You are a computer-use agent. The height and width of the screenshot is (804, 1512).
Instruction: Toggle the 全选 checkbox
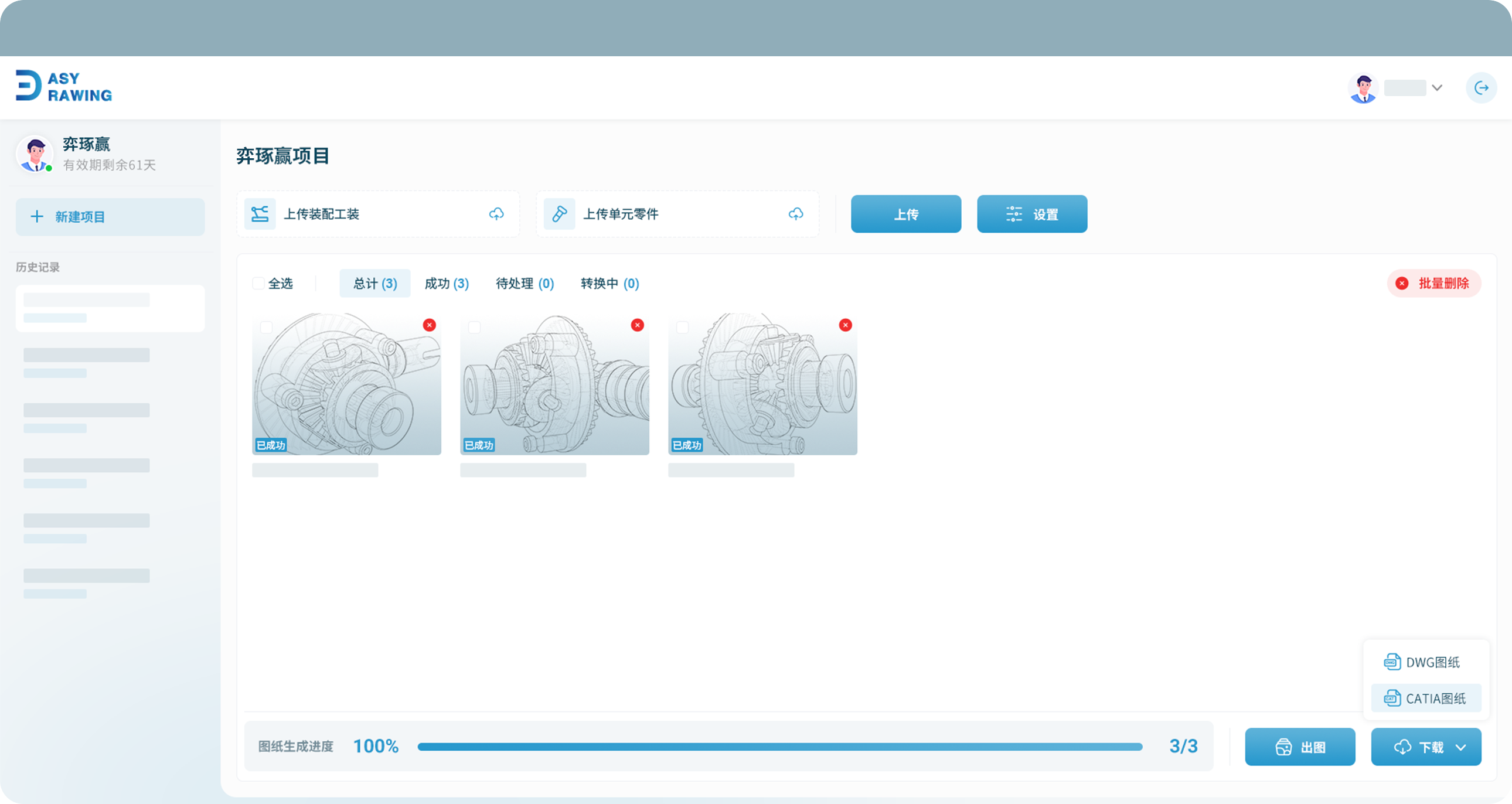point(258,284)
